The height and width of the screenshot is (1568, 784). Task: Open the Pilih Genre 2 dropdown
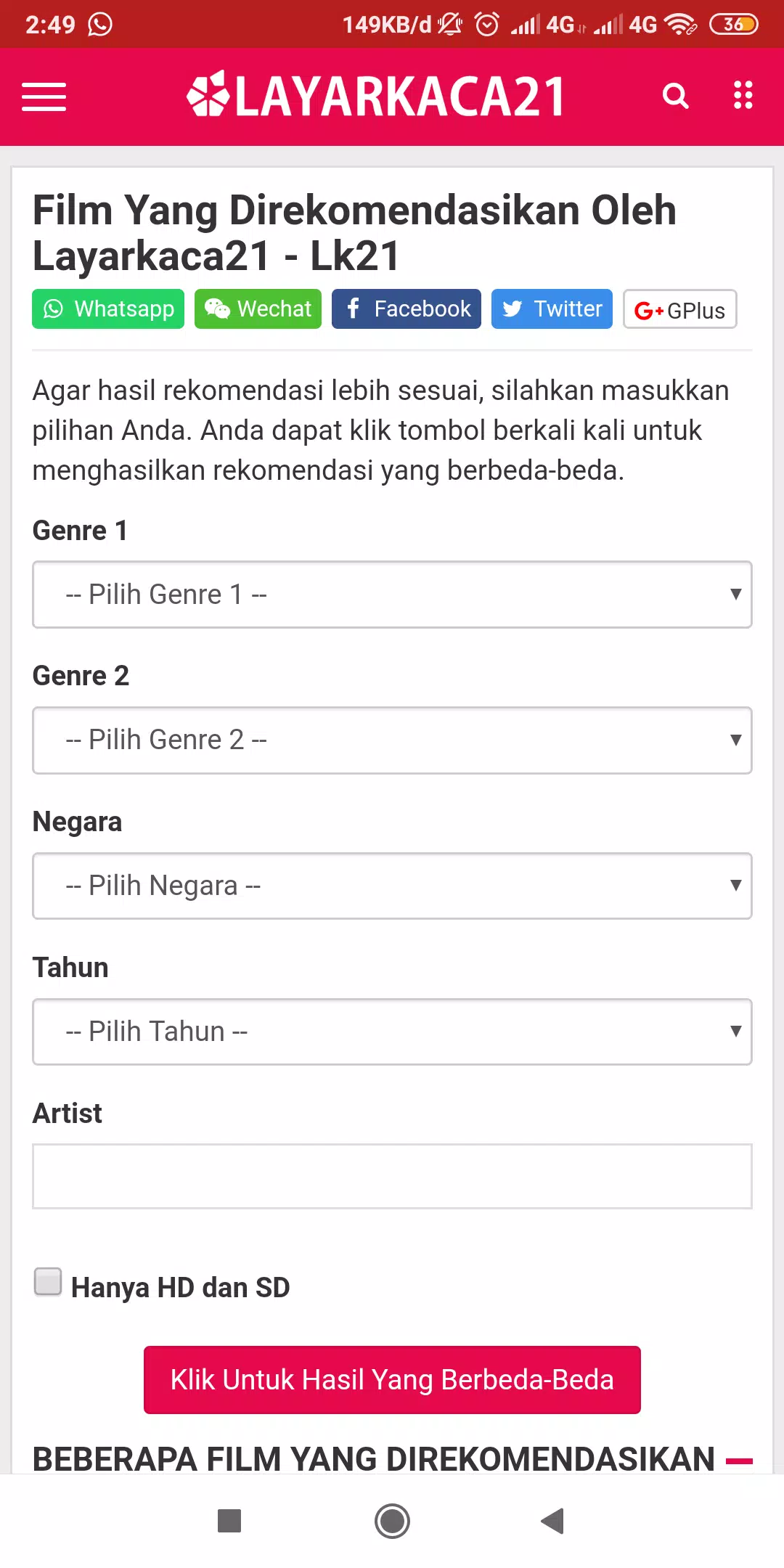click(x=392, y=740)
